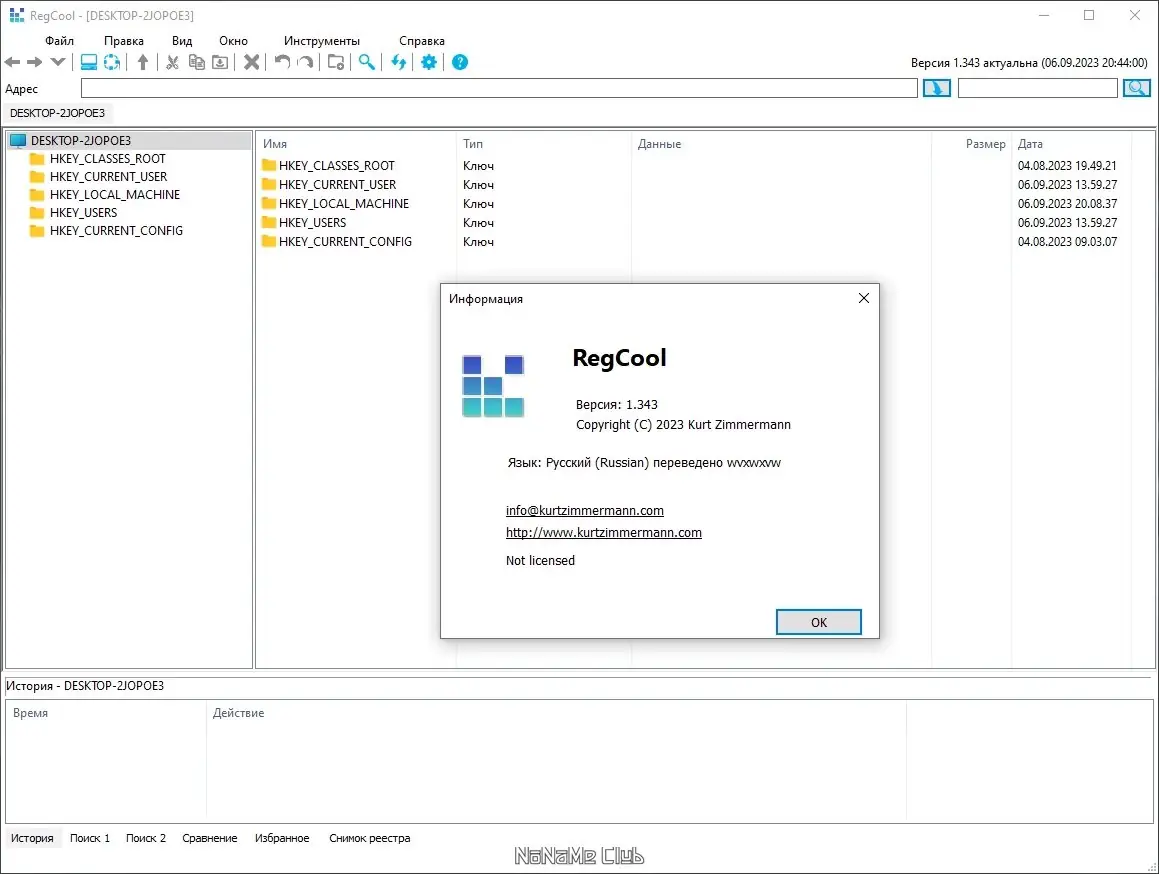Select the DESKTOP-2JOPOE3 window tab
This screenshot has width=1159, height=874.
click(x=58, y=113)
